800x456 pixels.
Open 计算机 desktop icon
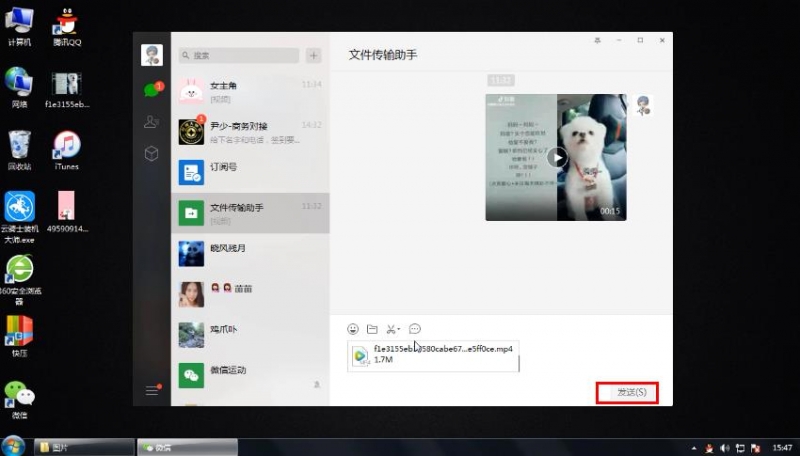click(19, 27)
